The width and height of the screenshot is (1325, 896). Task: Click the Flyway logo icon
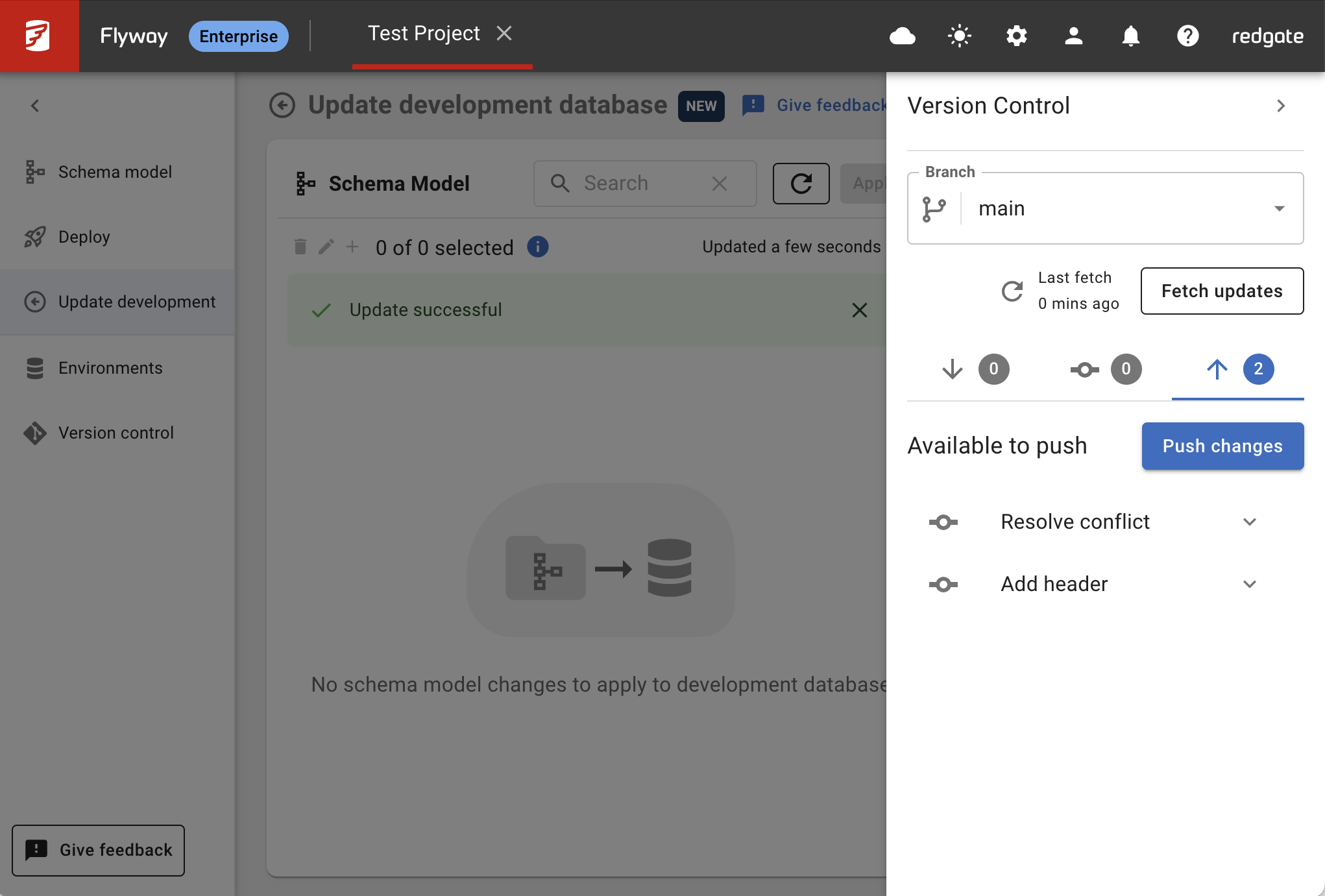coord(38,36)
